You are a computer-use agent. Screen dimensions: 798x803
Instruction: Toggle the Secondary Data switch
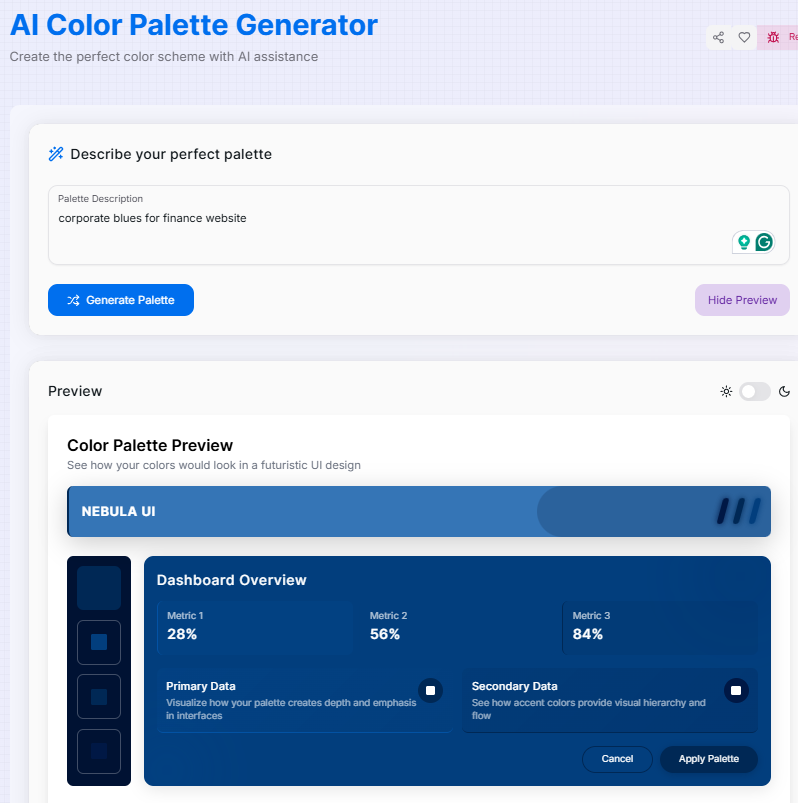click(x=736, y=690)
